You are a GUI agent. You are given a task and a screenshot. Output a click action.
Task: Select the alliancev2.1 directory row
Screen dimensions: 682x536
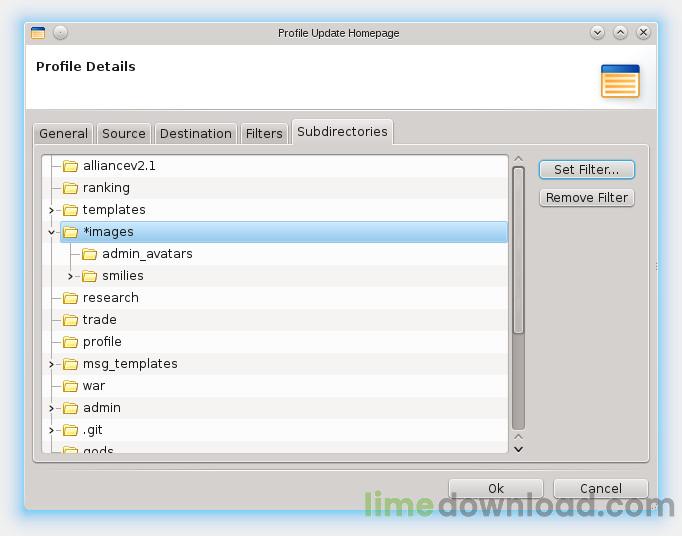pyautogui.click(x=275, y=166)
